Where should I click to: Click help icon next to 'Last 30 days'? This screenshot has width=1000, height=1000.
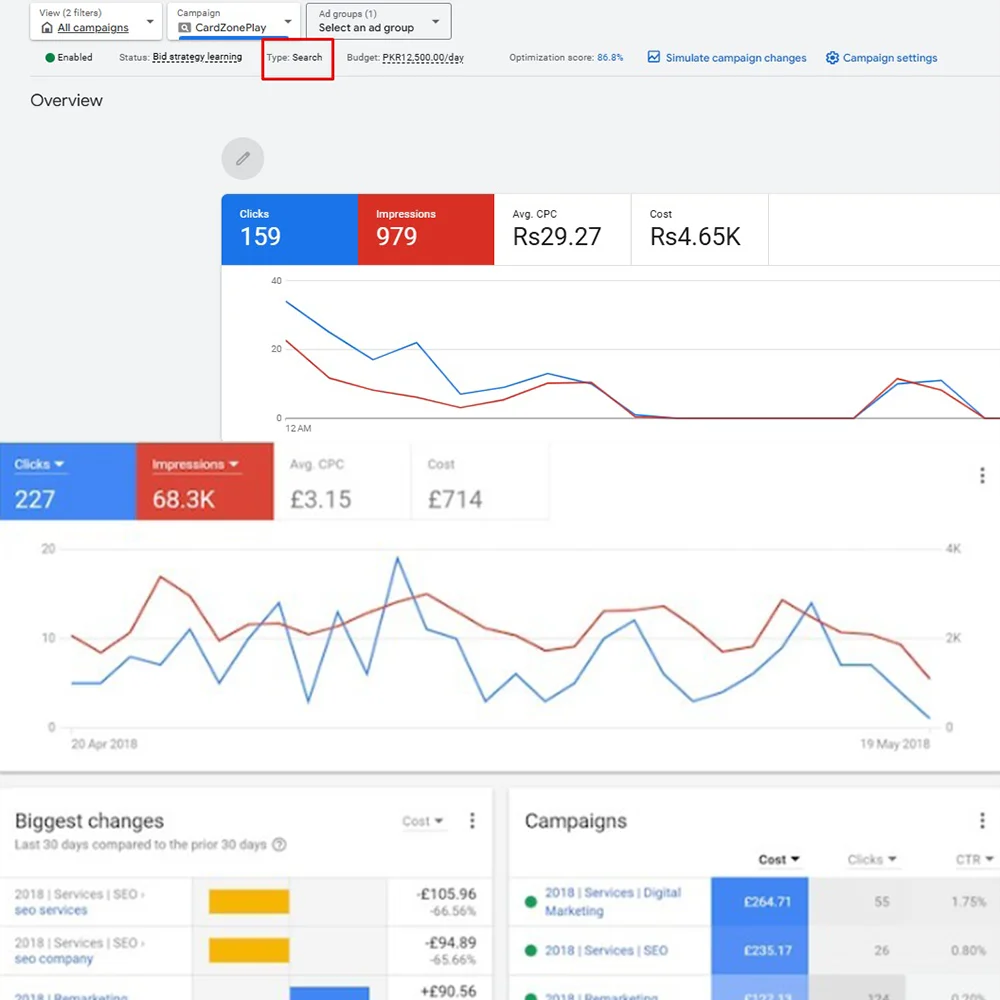[279, 845]
